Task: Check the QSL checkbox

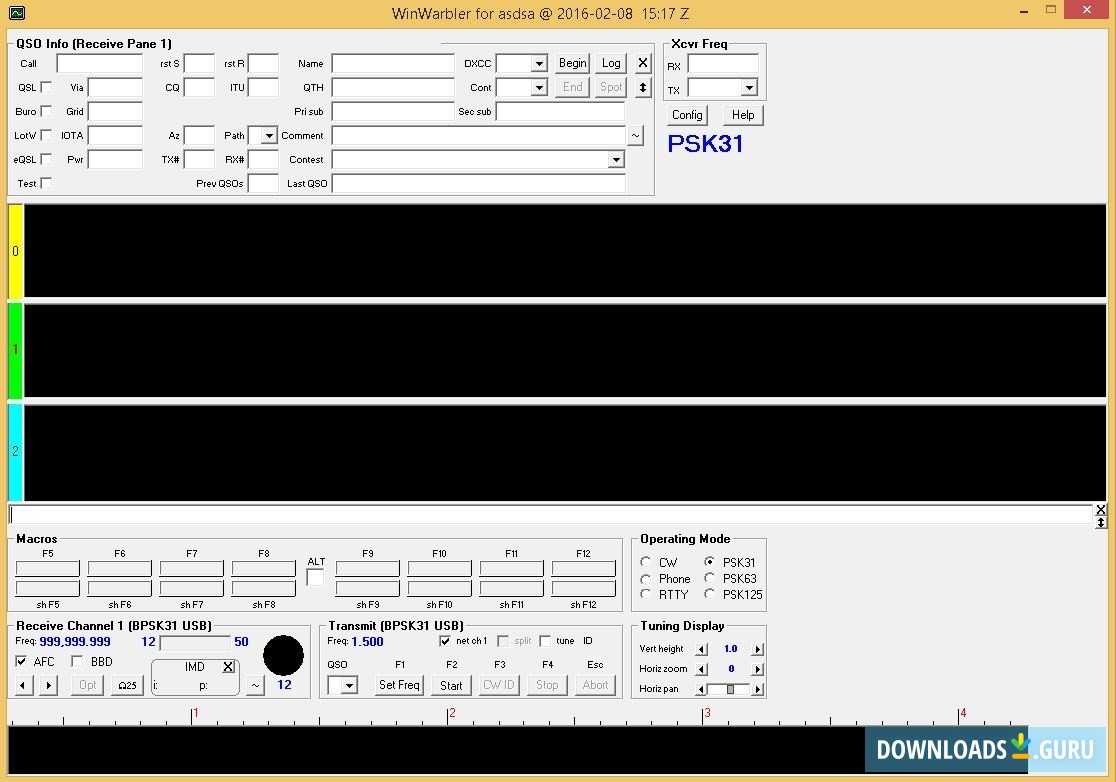Action: (46, 87)
